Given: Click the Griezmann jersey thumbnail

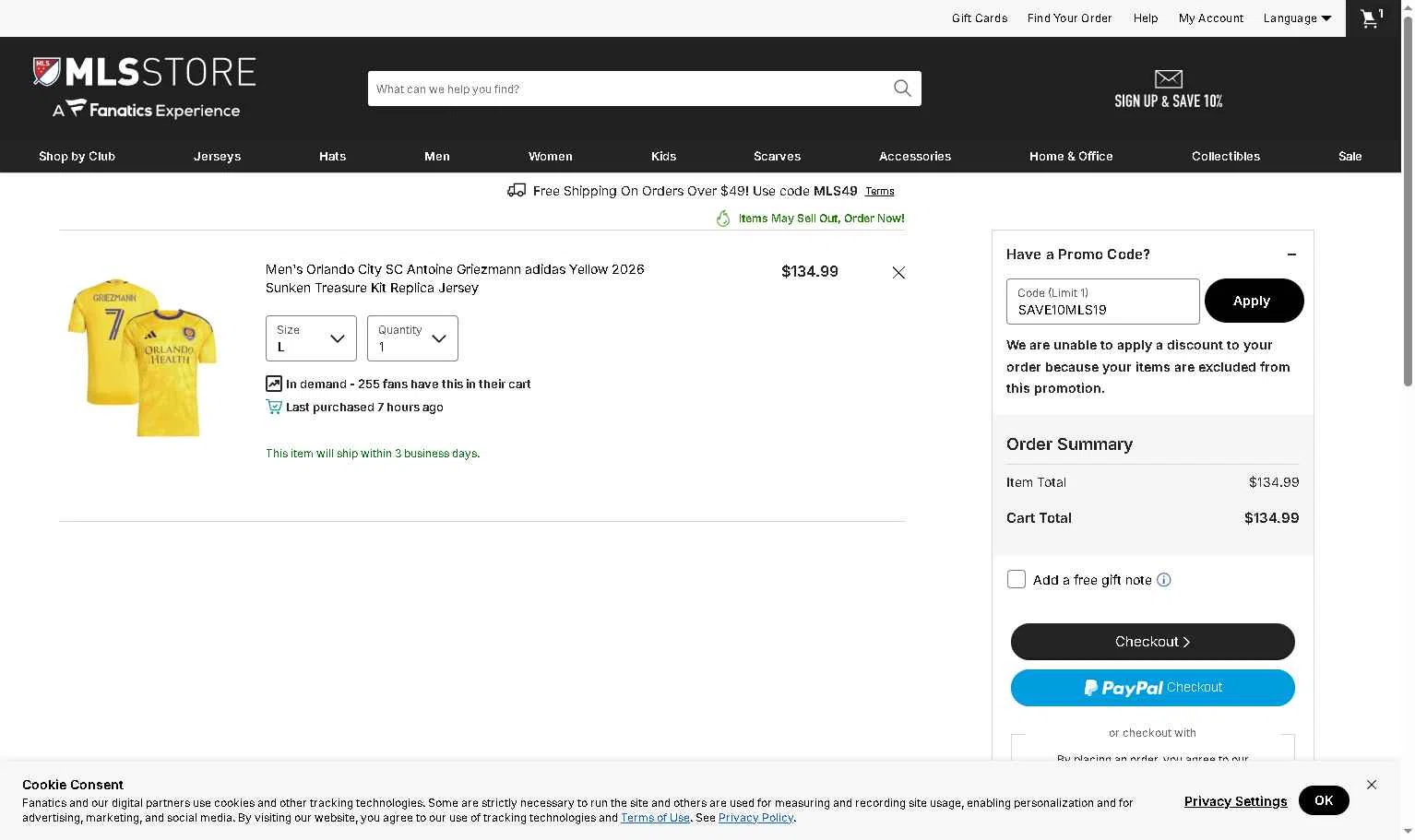Looking at the screenshot, I should pyautogui.click(x=142, y=357).
